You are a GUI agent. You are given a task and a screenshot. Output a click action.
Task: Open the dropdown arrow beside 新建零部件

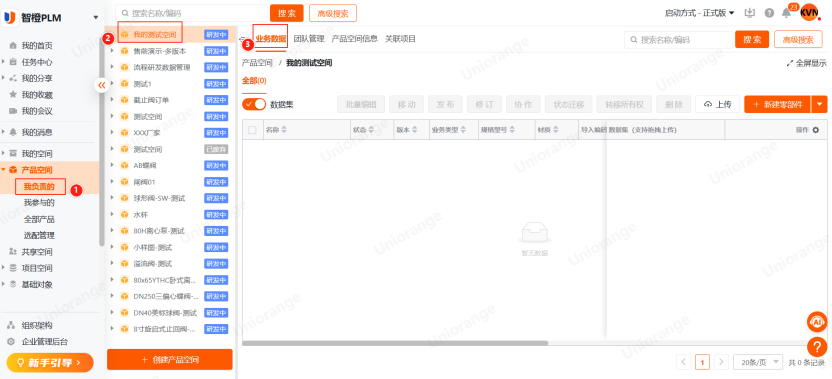pos(819,104)
